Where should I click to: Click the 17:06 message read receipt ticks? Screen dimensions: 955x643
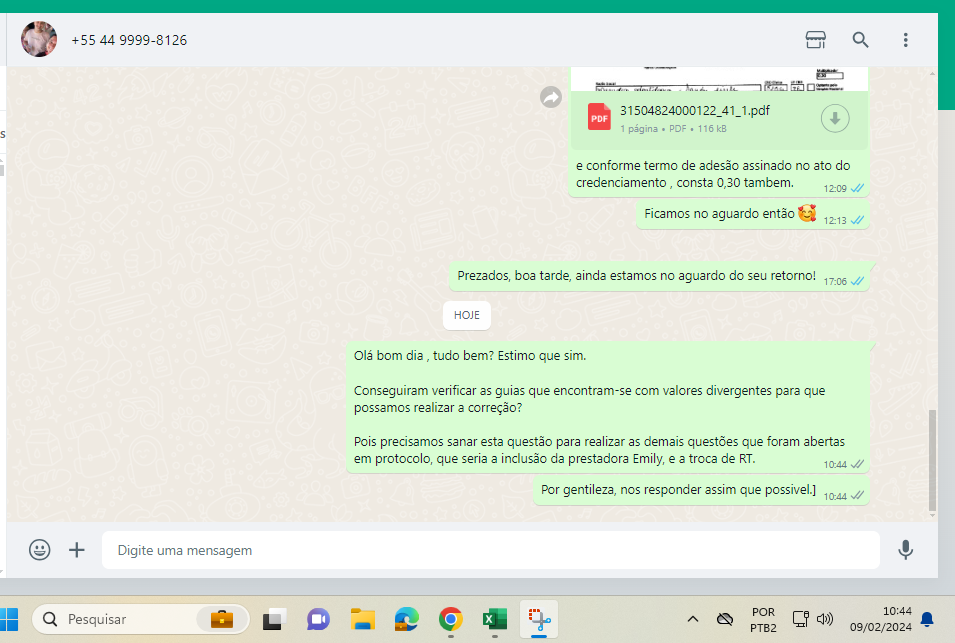click(857, 281)
